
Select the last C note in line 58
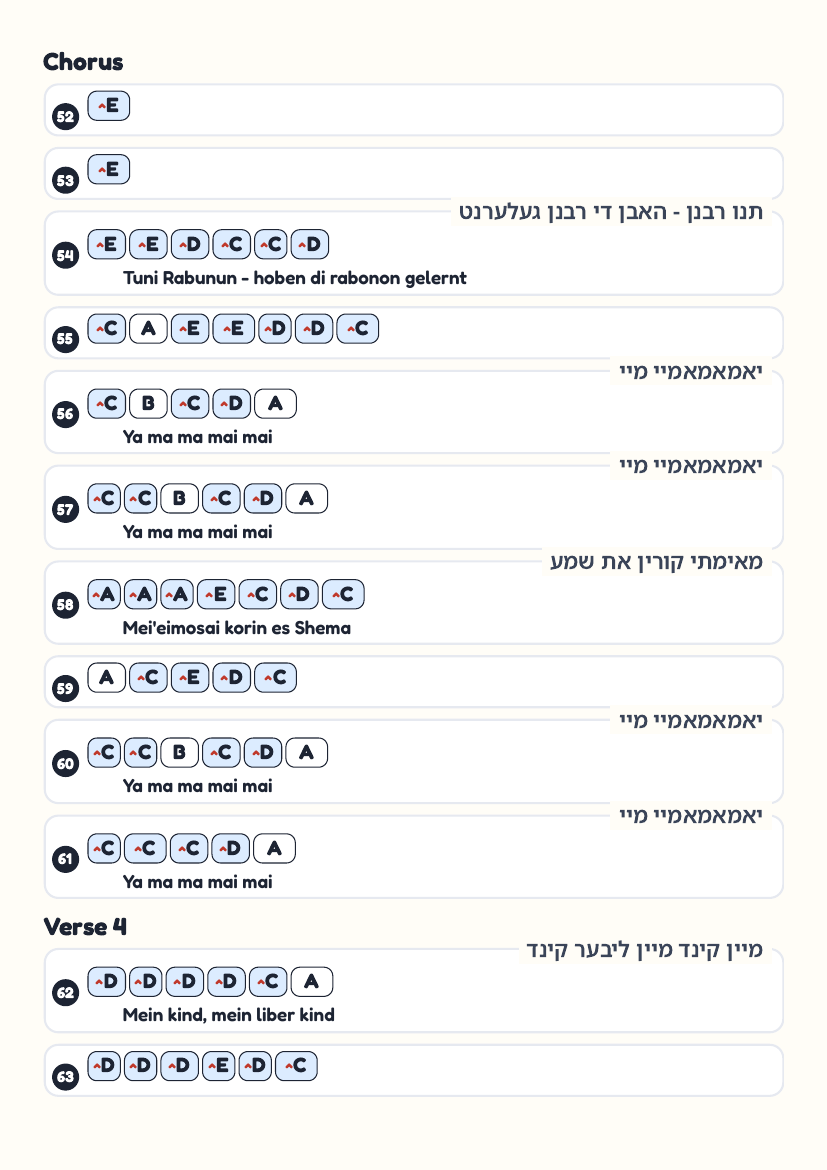point(343,595)
